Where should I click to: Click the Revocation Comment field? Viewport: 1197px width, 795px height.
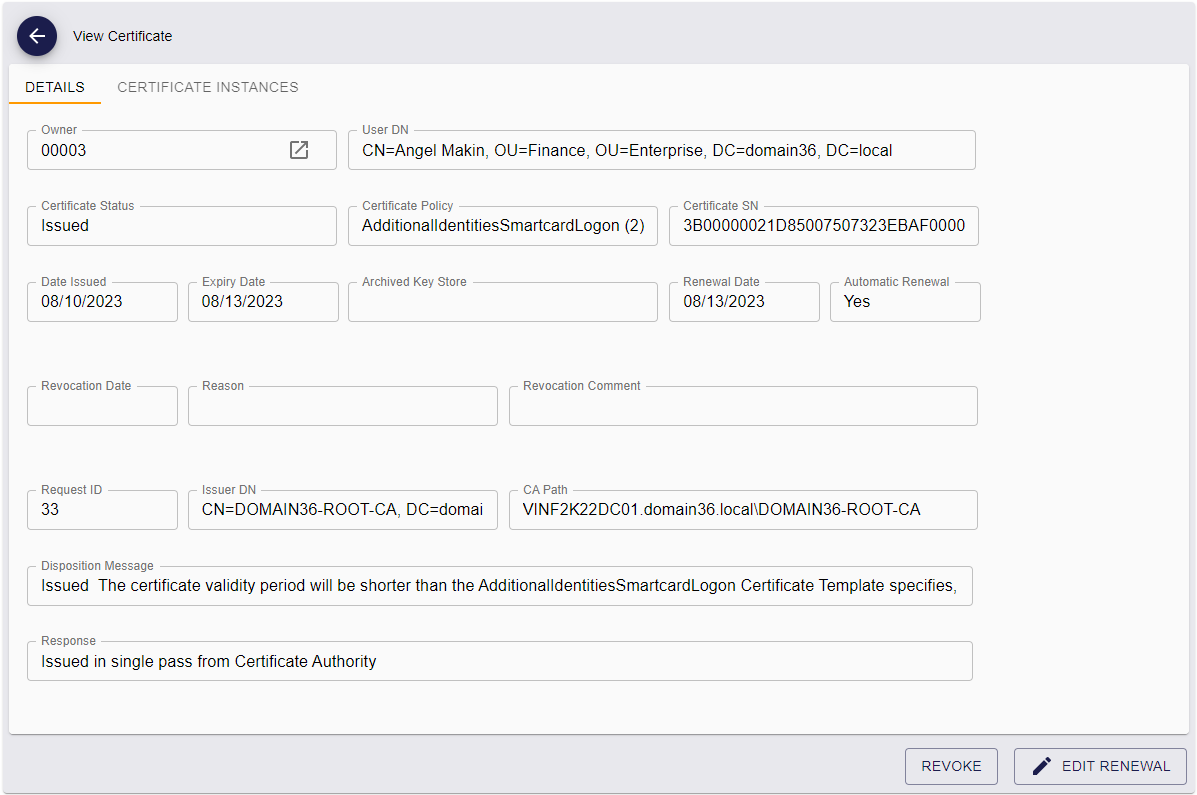pyautogui.click(x=742, y=407)
